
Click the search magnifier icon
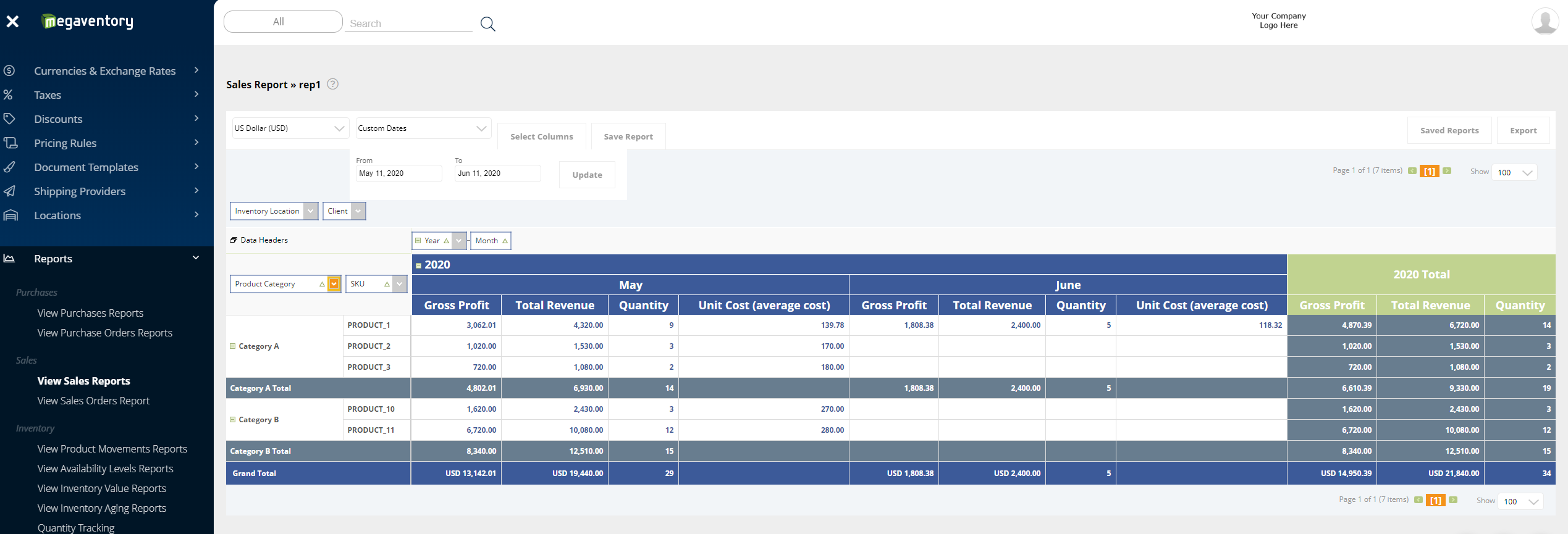[487, 24]
